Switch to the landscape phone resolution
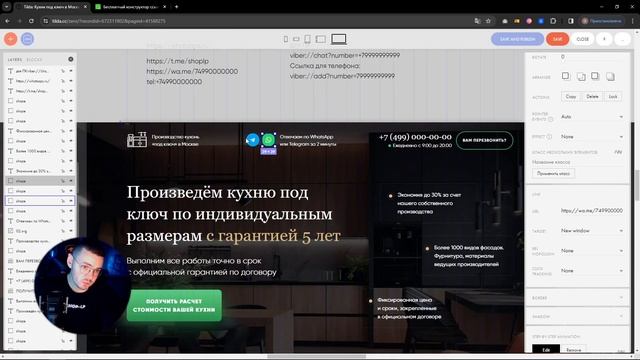Viewport: 640px width, 360px height. [296, 39]
